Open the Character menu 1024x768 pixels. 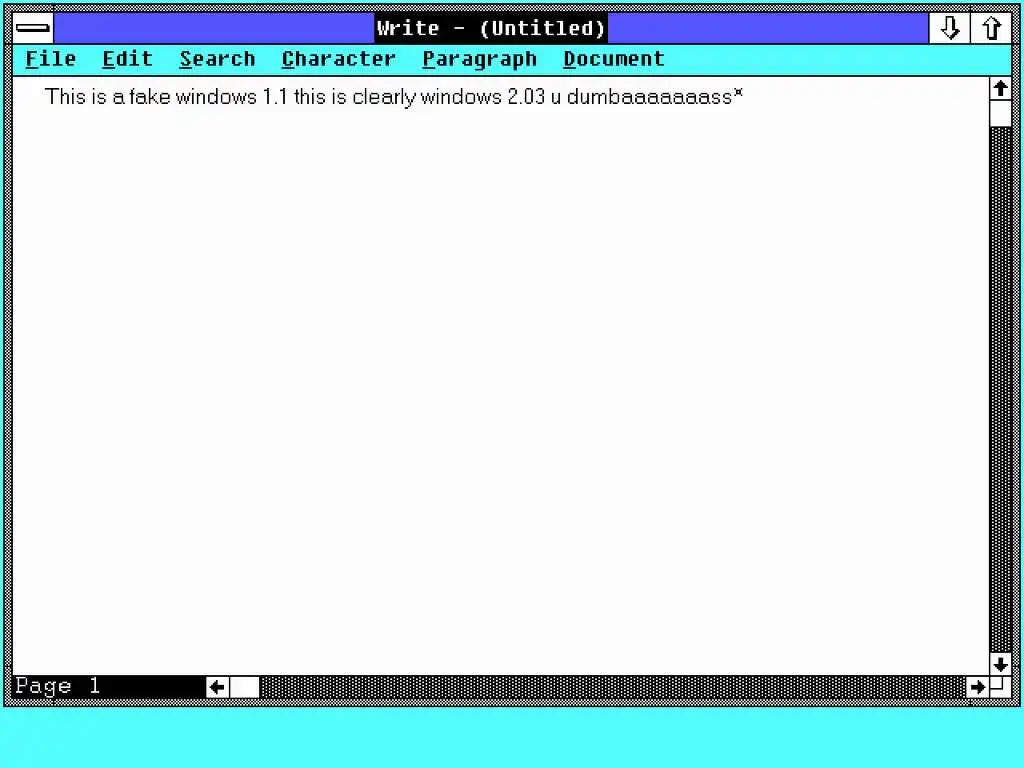pos(338,59)
